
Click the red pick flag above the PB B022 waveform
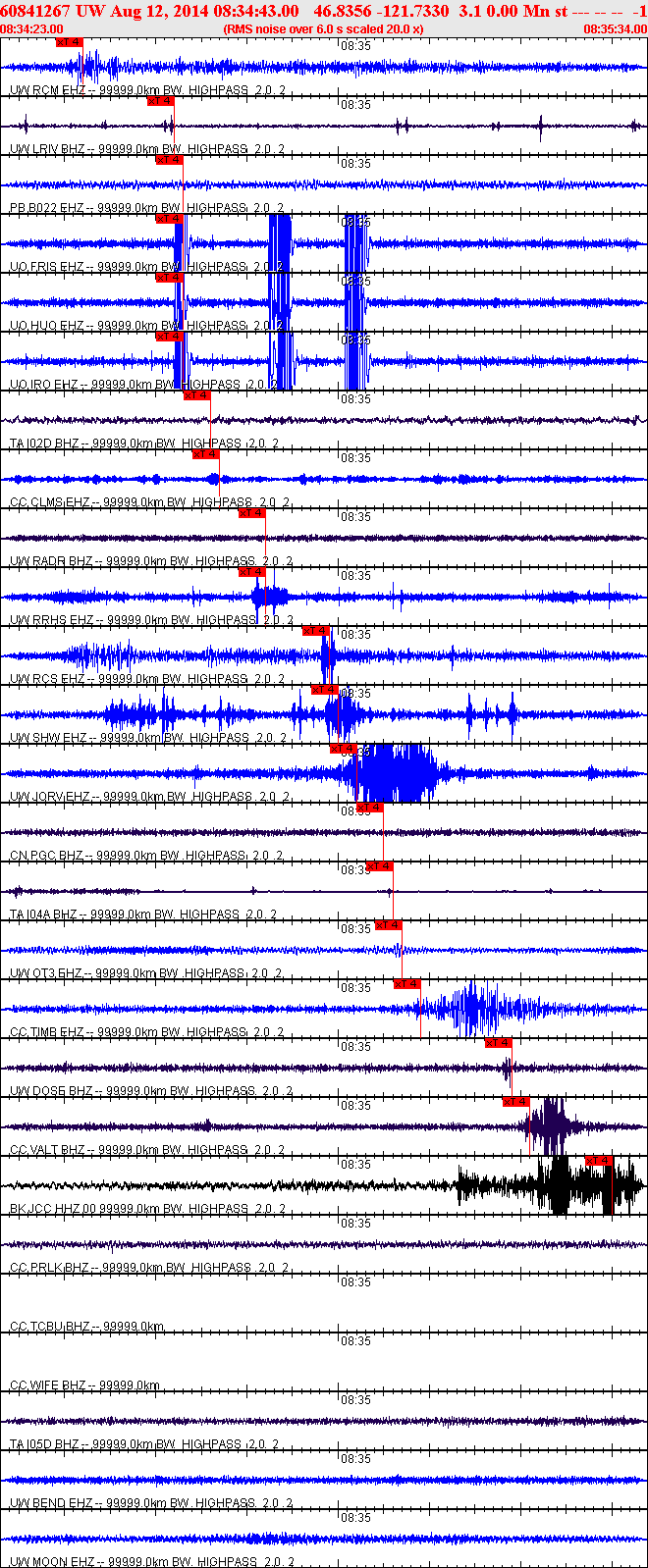170,160
